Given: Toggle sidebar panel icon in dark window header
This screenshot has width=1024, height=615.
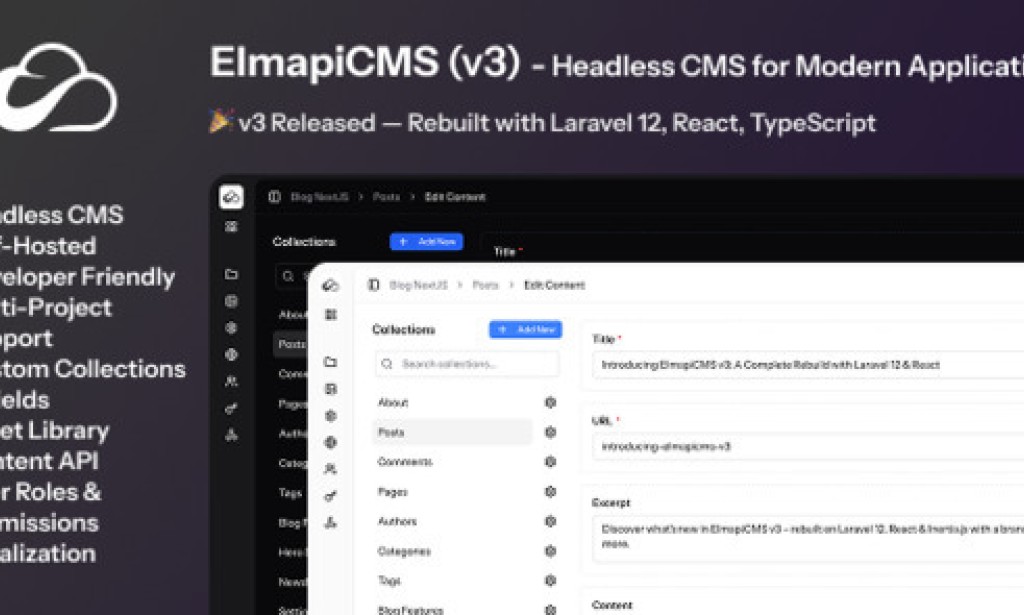Looking at the screenshot, I should (274, 197).
